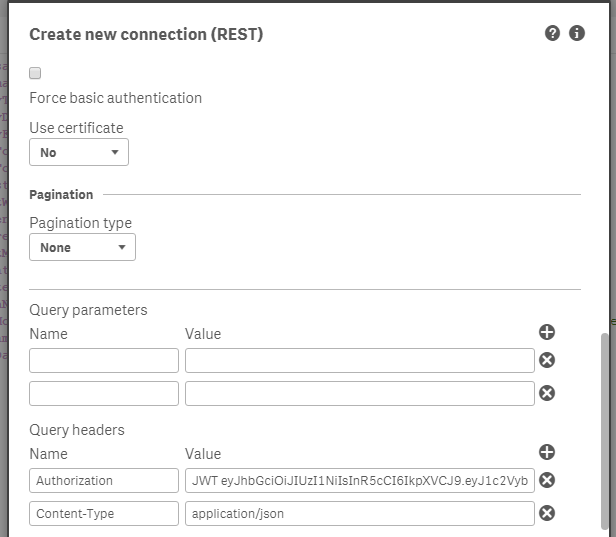Open the Pagination type dropdown
The image size is (616, 537).
(82, 247)
